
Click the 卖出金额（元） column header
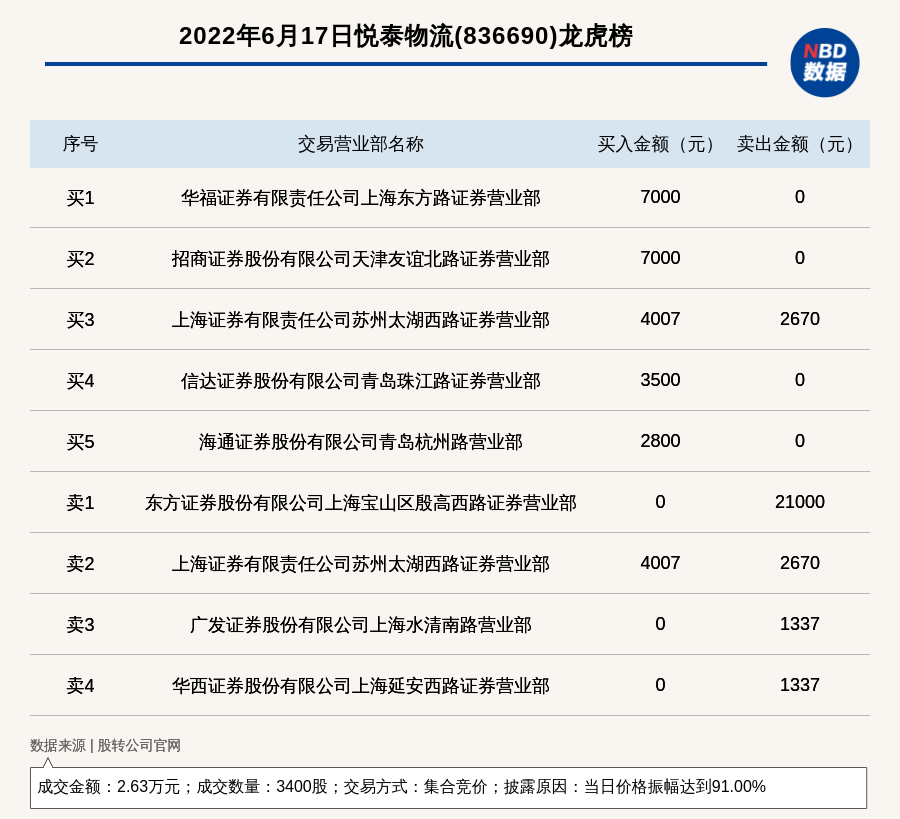pos(800,144)
